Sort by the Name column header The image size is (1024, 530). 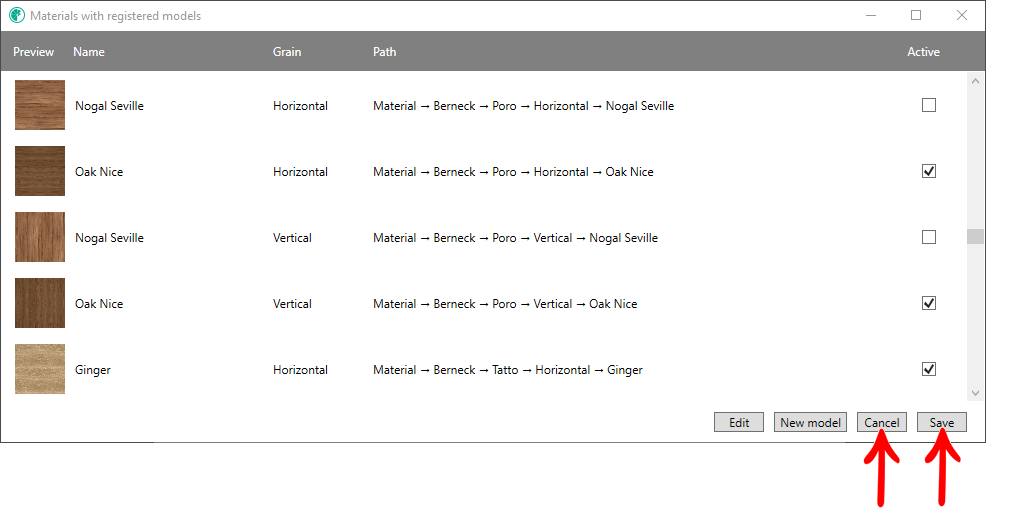point(89,52)
